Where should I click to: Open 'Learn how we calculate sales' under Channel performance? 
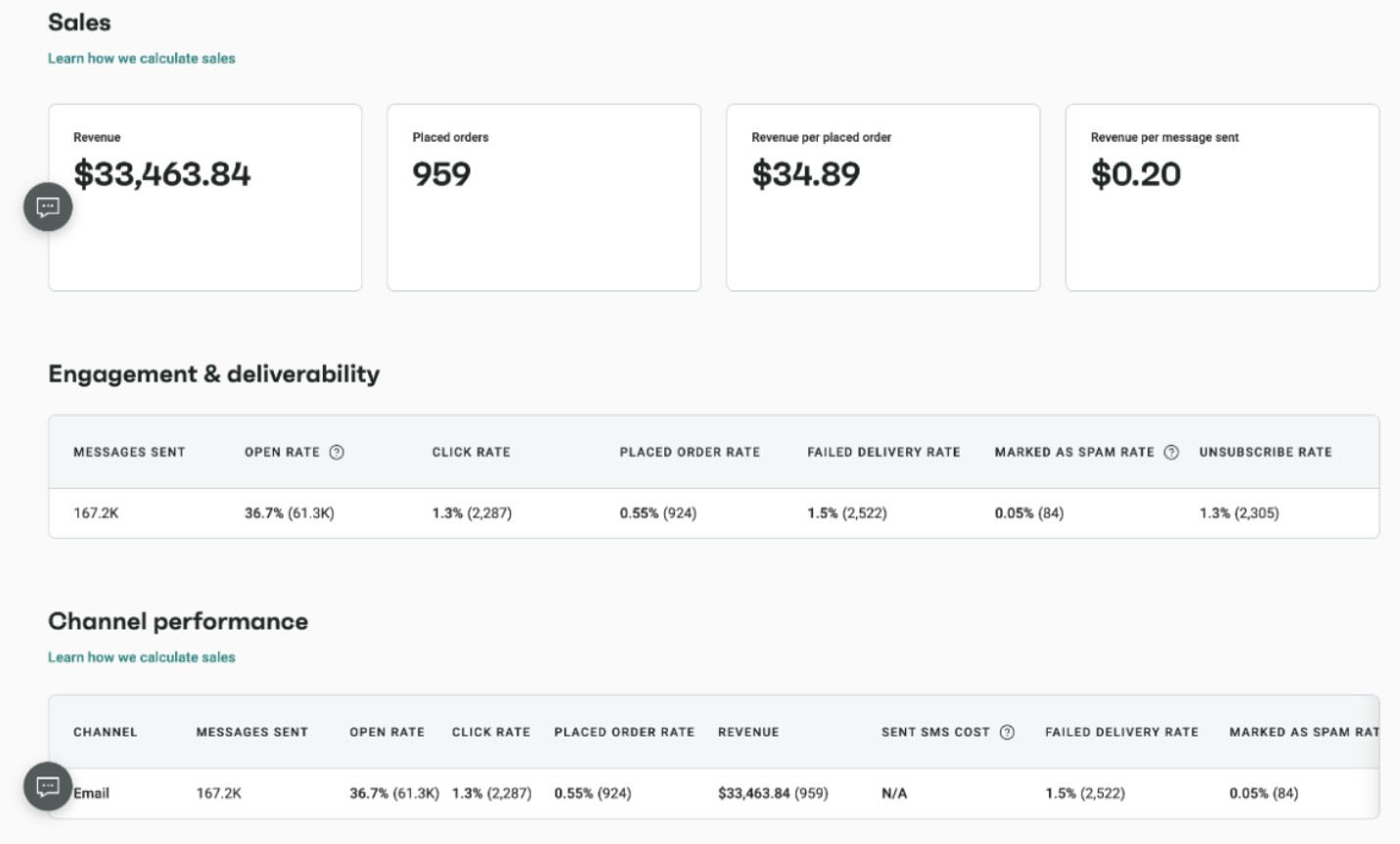click(141, 656)
